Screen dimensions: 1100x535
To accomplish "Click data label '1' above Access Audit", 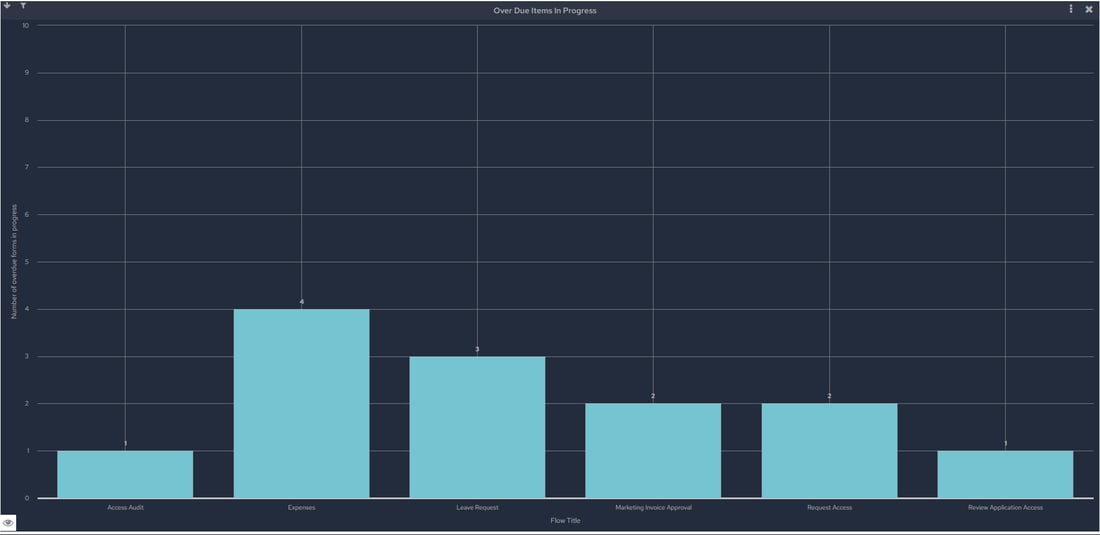I will (126, 443).
